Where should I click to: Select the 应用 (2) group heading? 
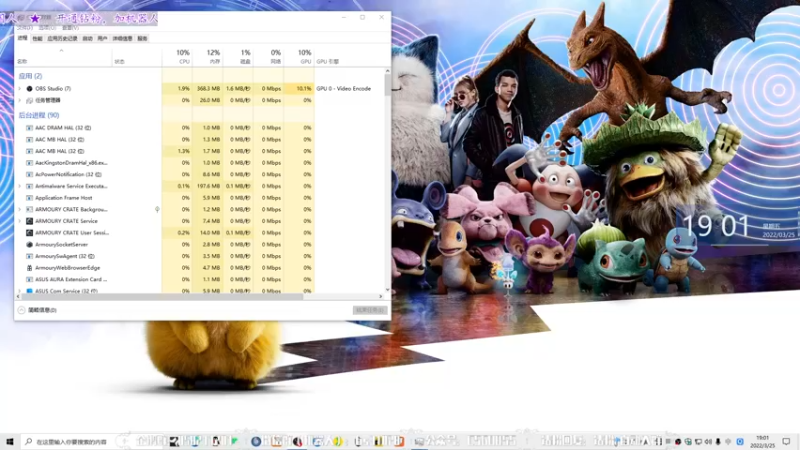30,76
